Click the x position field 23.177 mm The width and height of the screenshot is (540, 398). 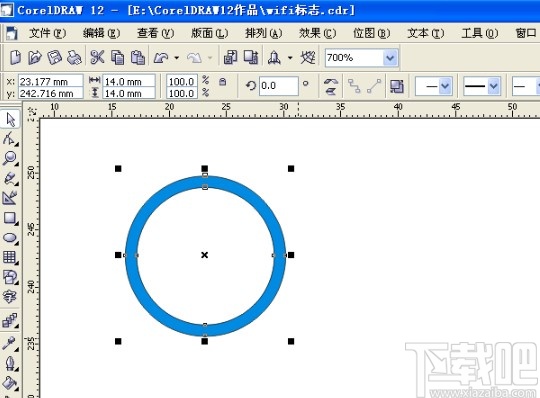point(50,82)
